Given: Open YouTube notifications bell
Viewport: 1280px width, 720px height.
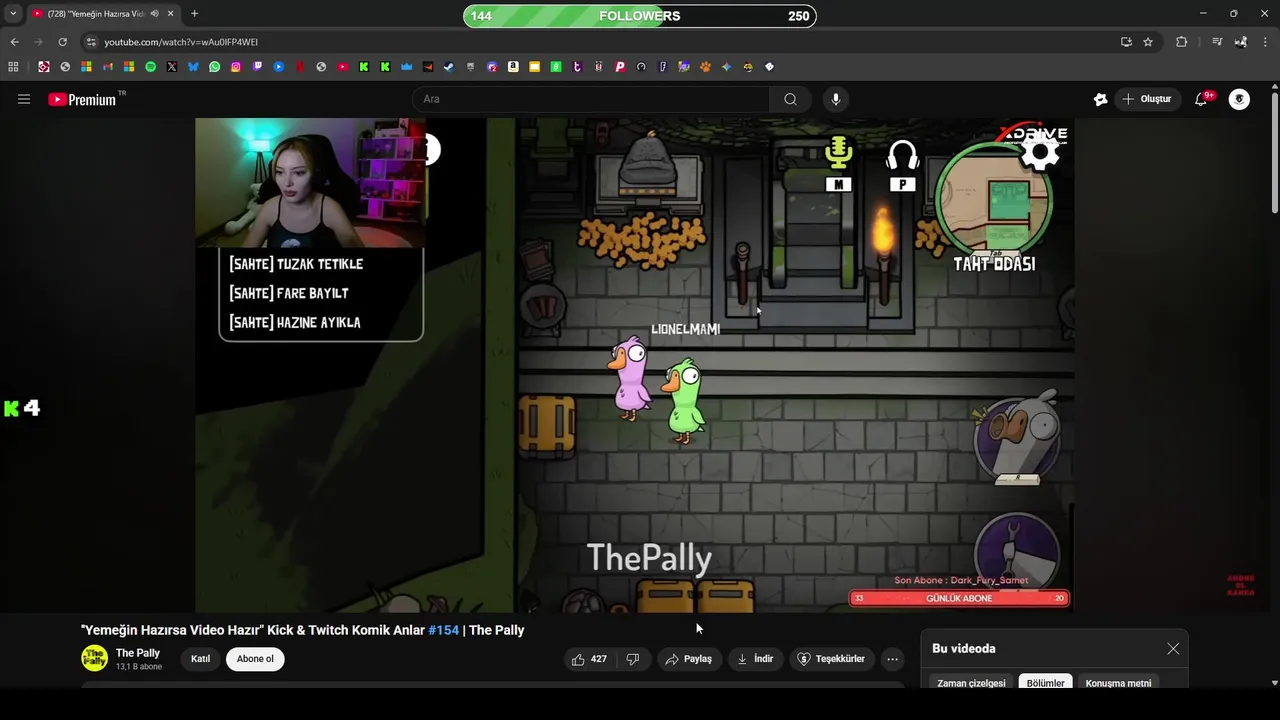Looking at the screenshot, I should click(x=1201, y=99).
